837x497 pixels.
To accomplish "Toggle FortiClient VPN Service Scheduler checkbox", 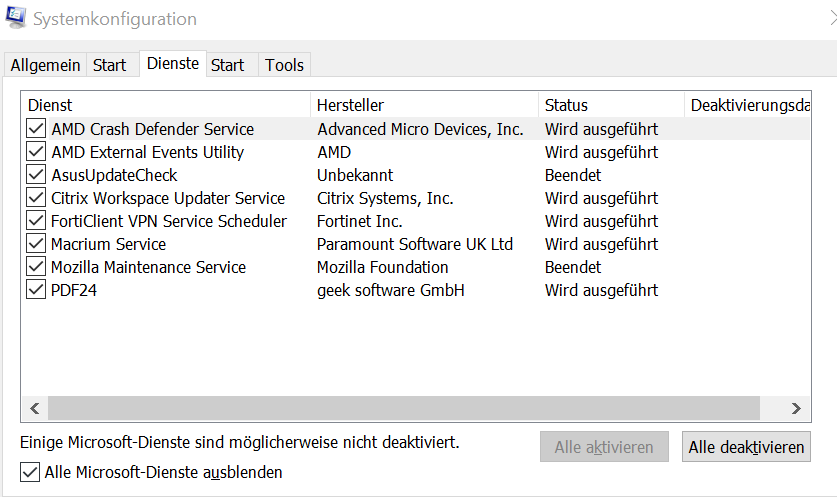I will 36,221.
